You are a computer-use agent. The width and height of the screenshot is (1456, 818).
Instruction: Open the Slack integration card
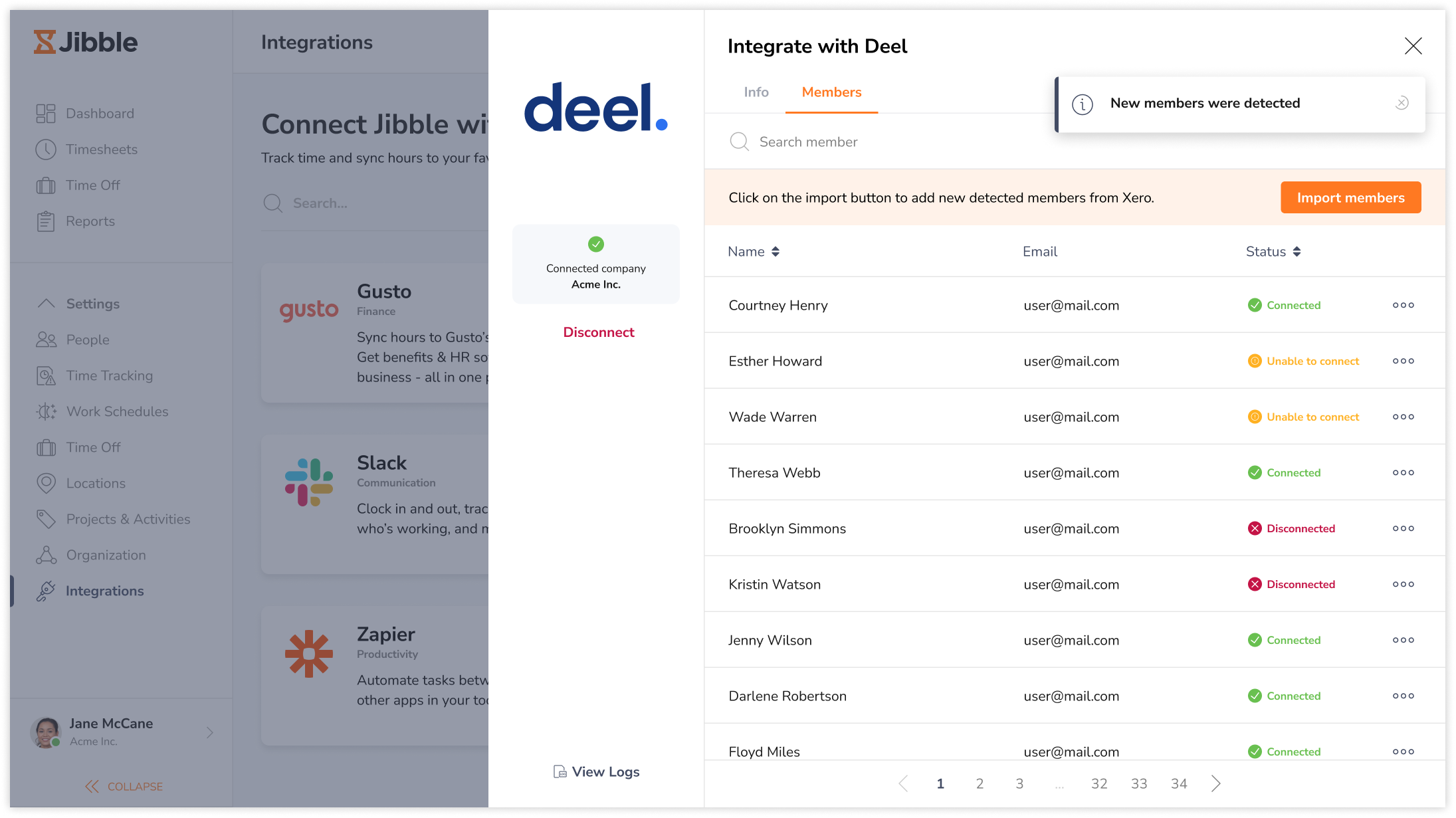(375, 504)
